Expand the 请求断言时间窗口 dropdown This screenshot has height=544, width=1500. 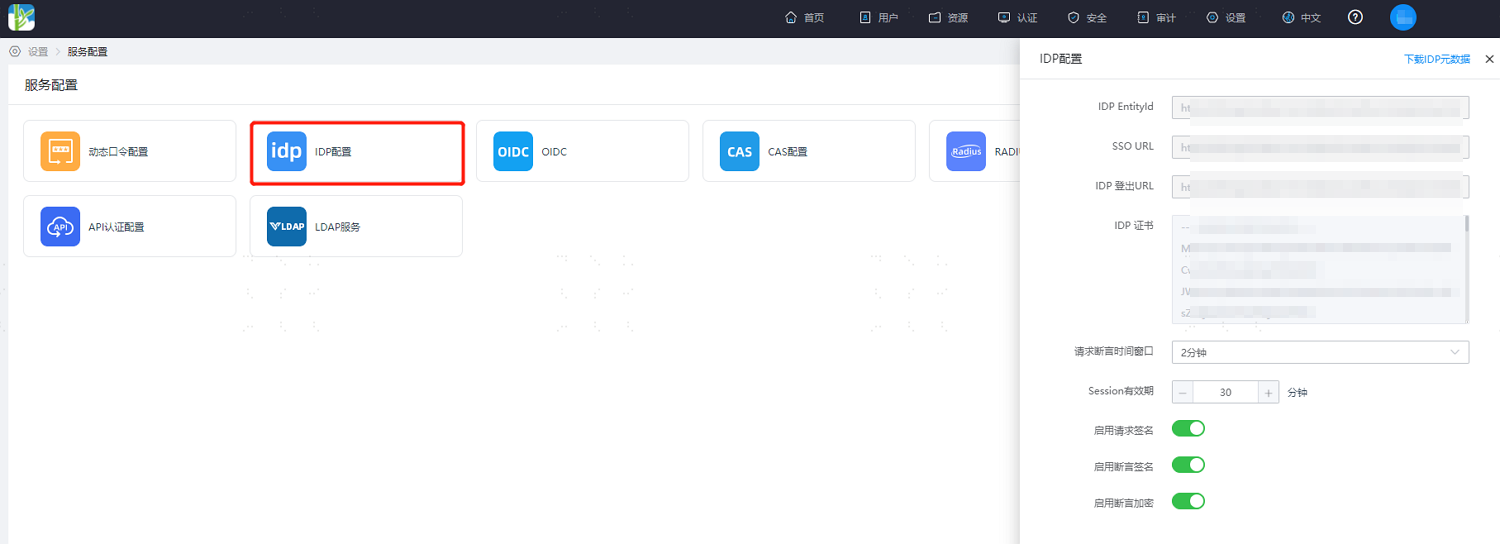tap(1320, 352)
